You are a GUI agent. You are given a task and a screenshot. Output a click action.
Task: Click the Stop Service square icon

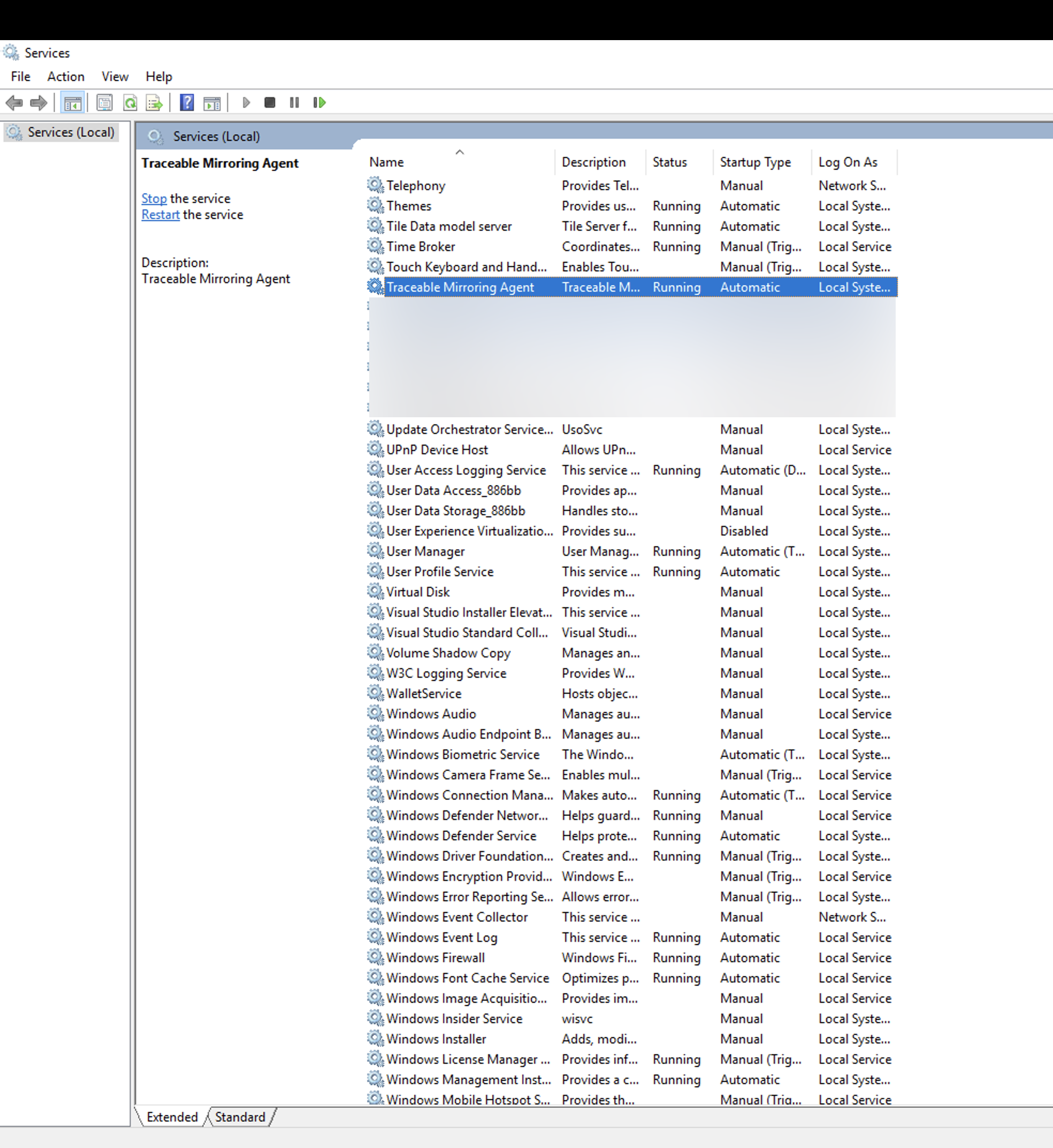pyautogui.click(x=270, y=103)
